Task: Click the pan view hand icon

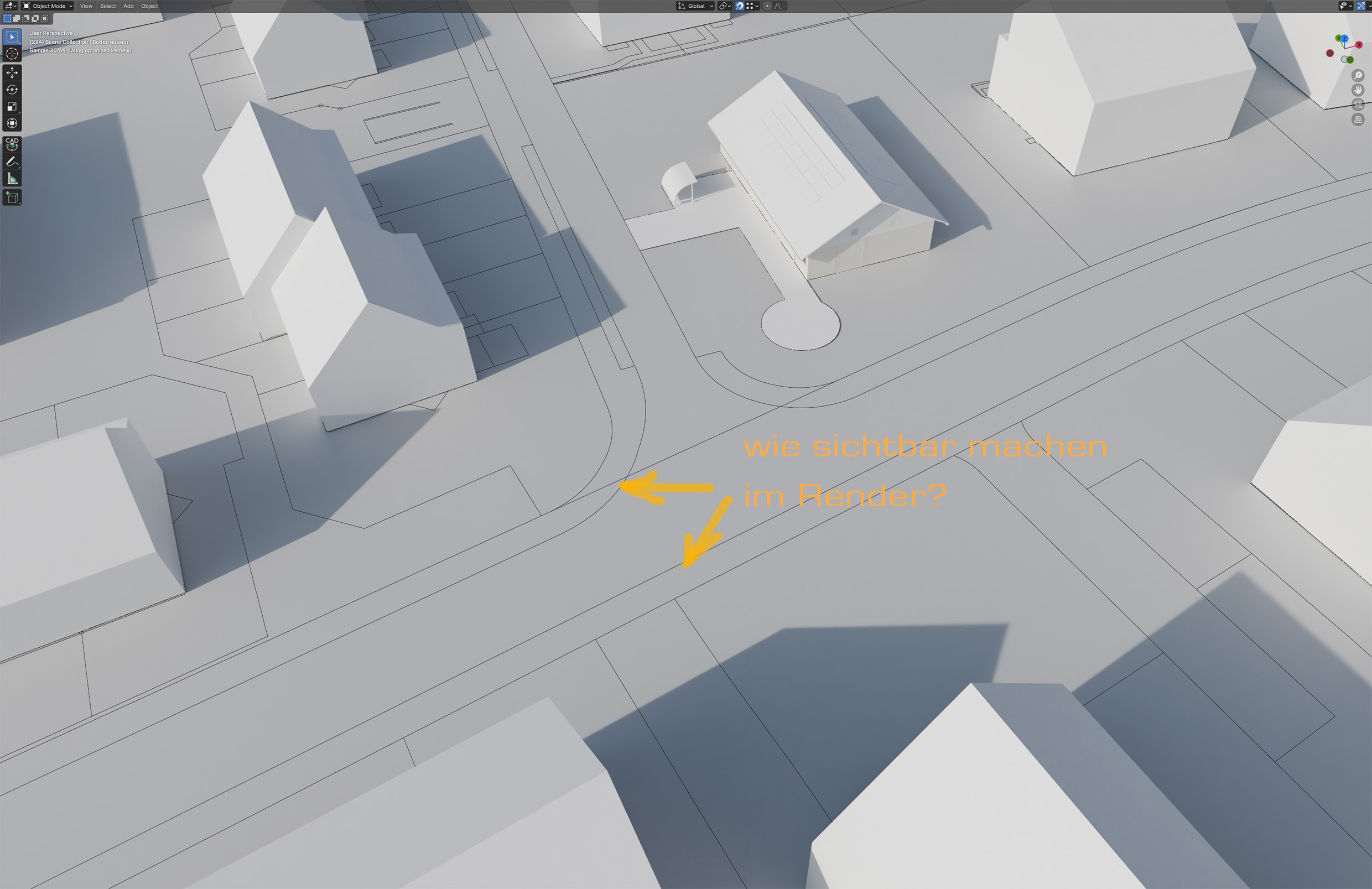Action: (1358, 90)
